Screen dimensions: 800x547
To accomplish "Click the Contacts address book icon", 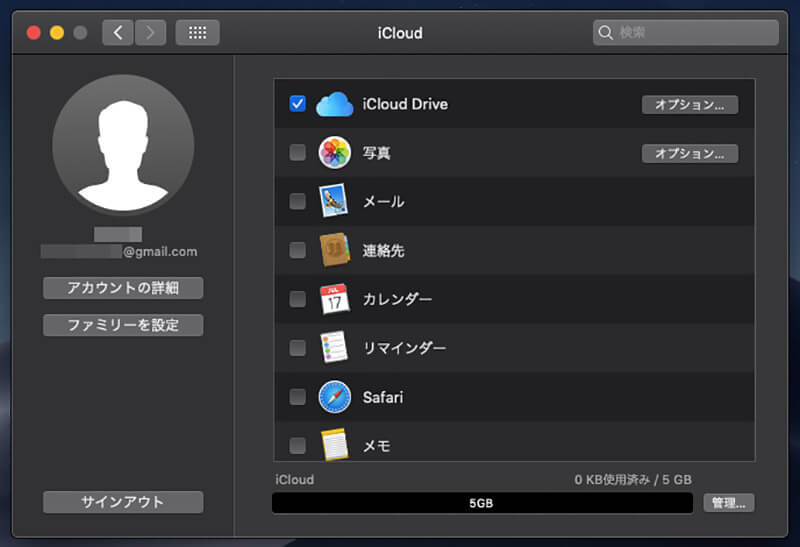I will coord(335,250).
